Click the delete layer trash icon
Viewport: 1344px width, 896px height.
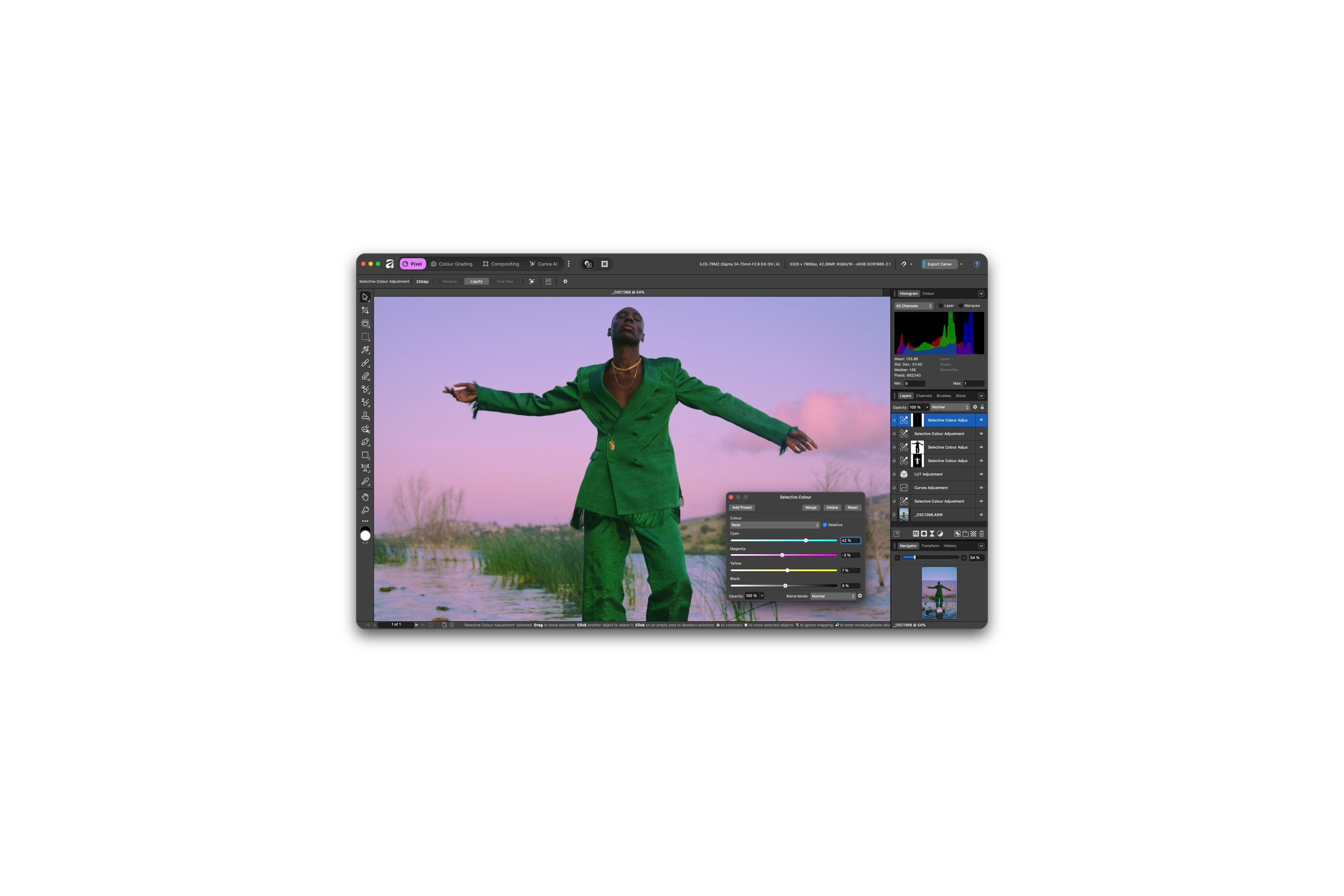tap(982, 534)
